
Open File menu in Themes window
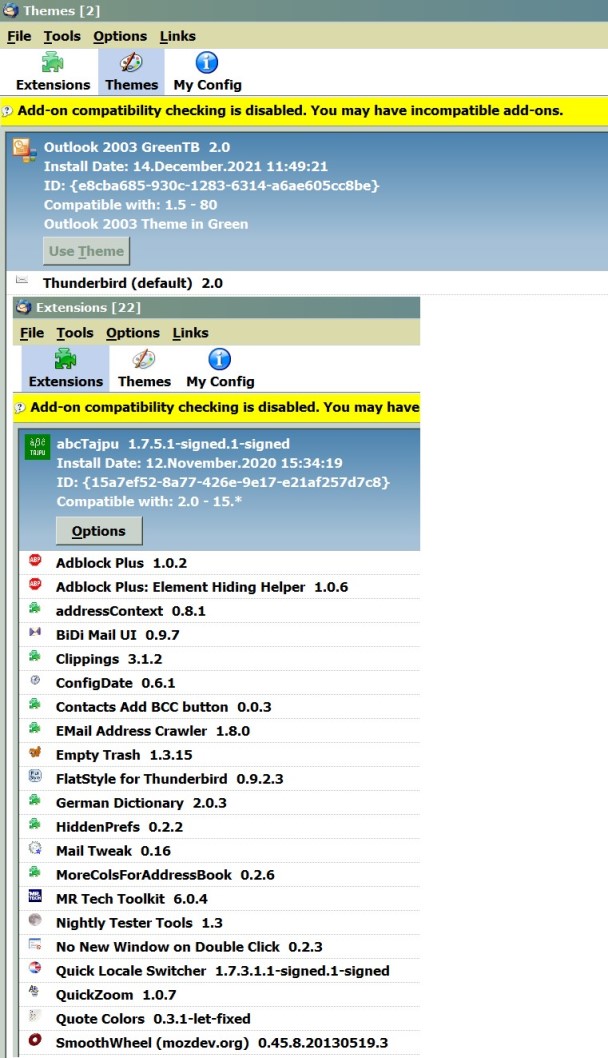coord(19,36)
